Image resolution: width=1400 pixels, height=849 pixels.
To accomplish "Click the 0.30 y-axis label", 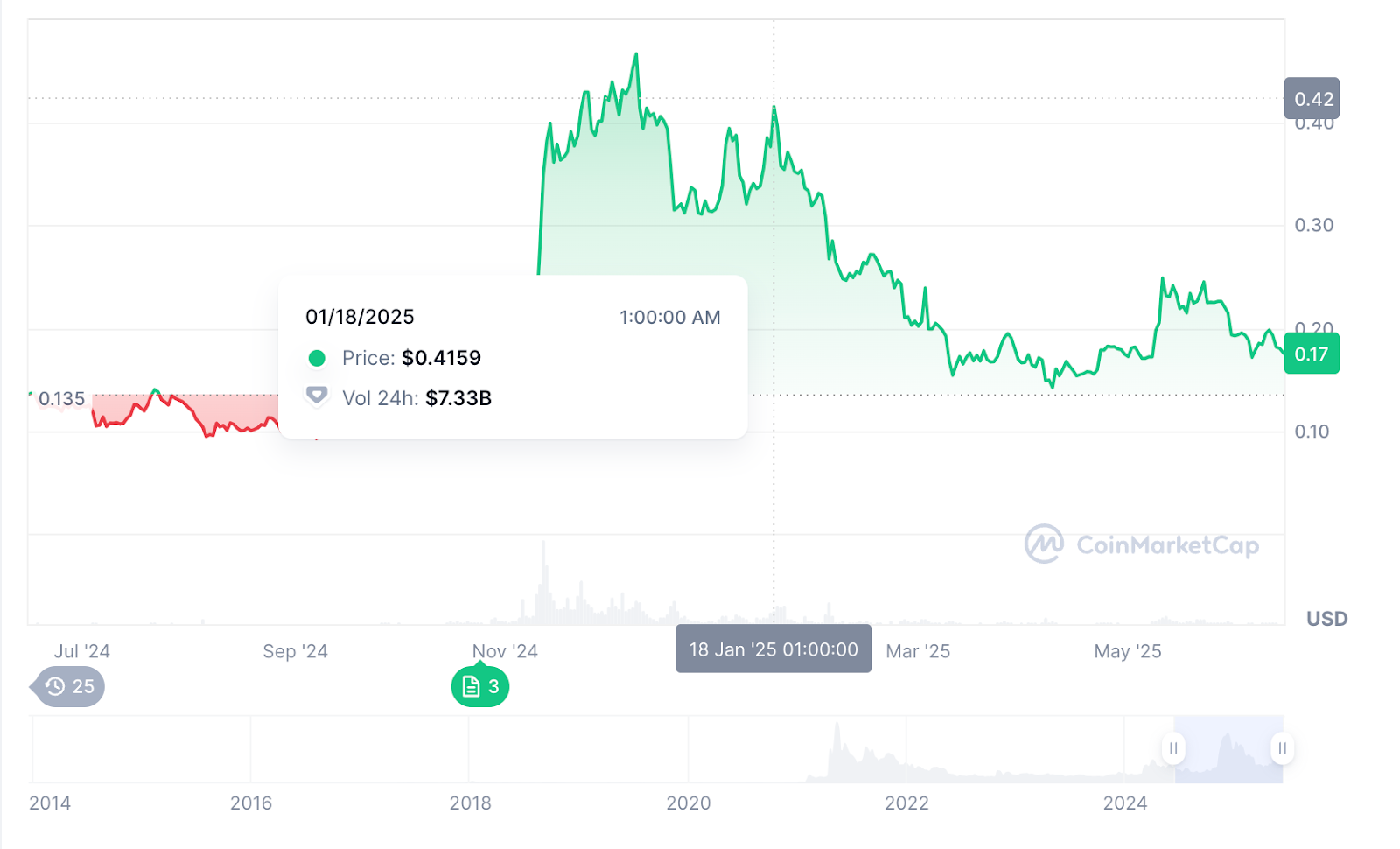I will pos(1314,225).
